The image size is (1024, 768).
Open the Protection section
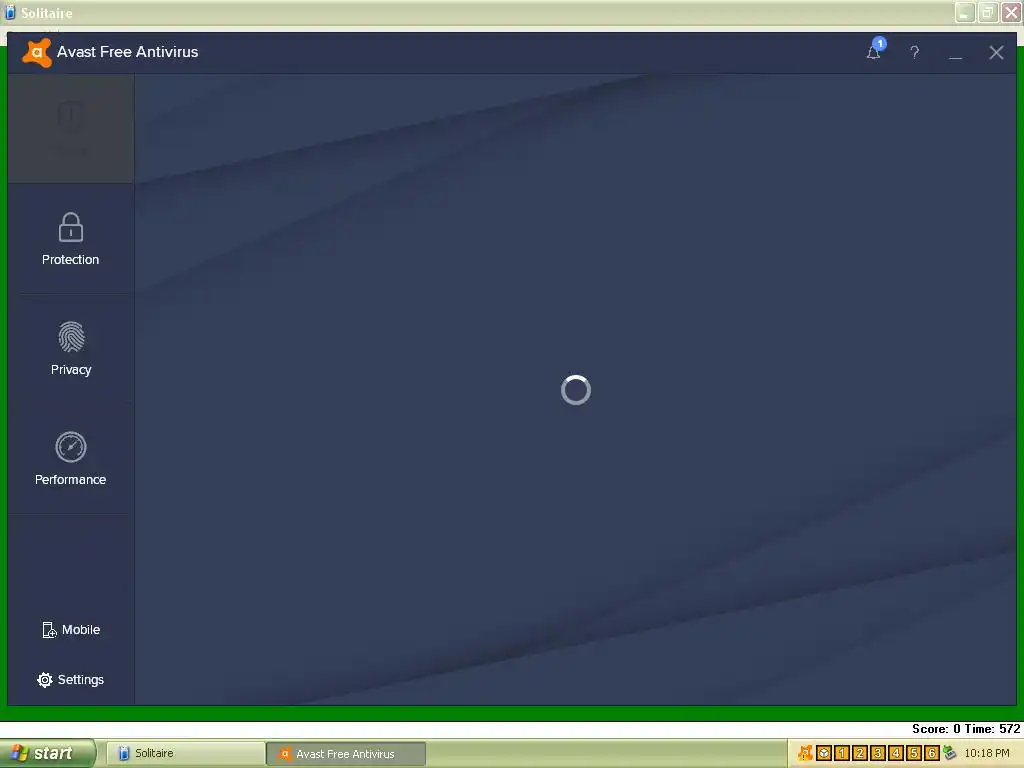(71, 239)
